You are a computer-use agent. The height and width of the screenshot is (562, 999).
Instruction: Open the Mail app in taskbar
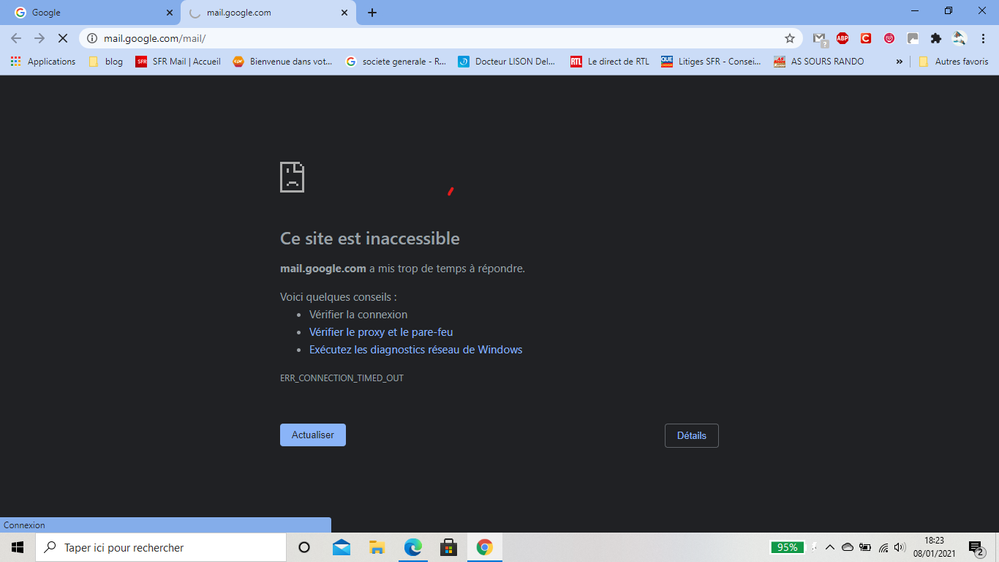pyautogui.click(x=341, y=547)
